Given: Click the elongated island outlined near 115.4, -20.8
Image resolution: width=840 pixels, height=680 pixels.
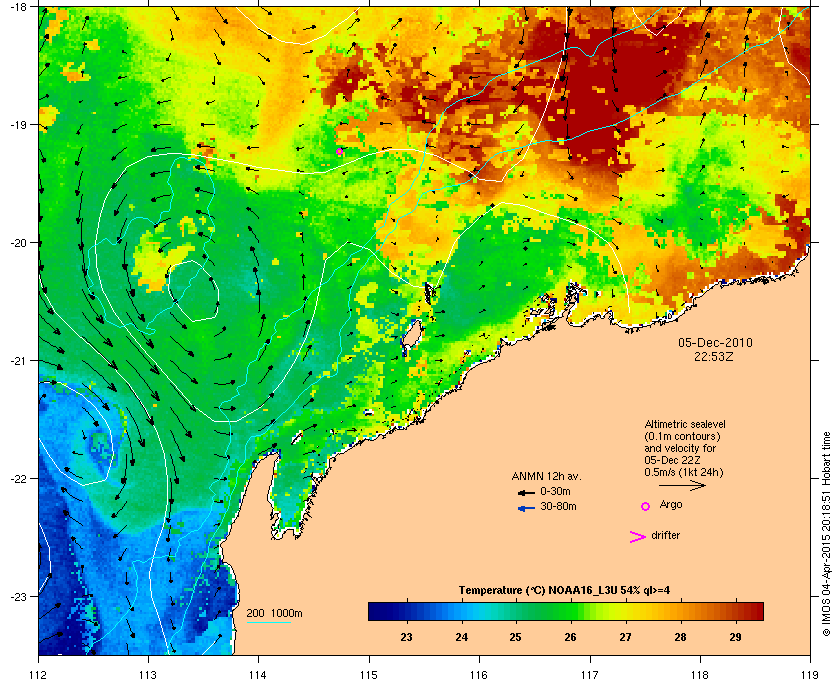Looking at the screenshot, I should pos(411,337).
